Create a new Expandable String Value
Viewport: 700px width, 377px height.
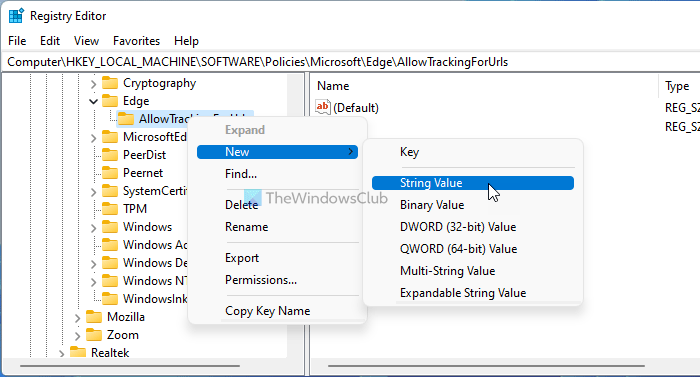(x=473, y=293)
